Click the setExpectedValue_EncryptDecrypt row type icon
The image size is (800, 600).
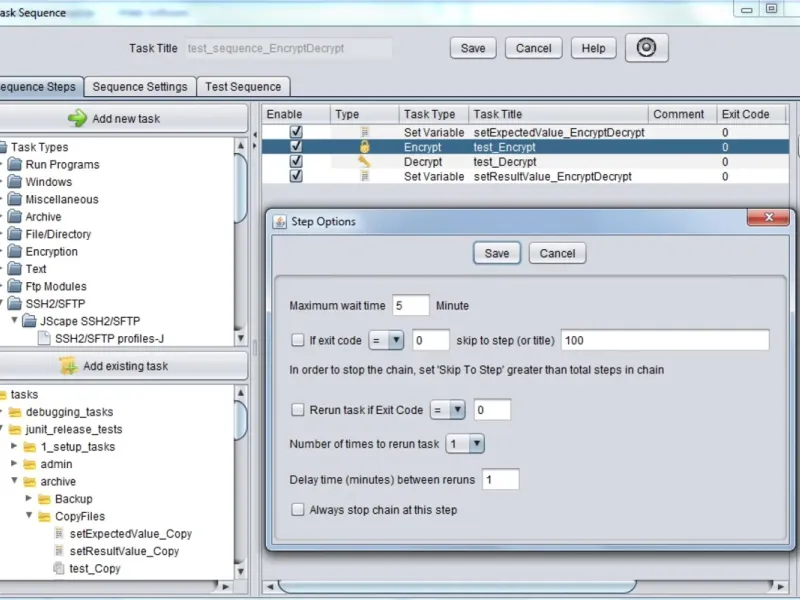364,132
